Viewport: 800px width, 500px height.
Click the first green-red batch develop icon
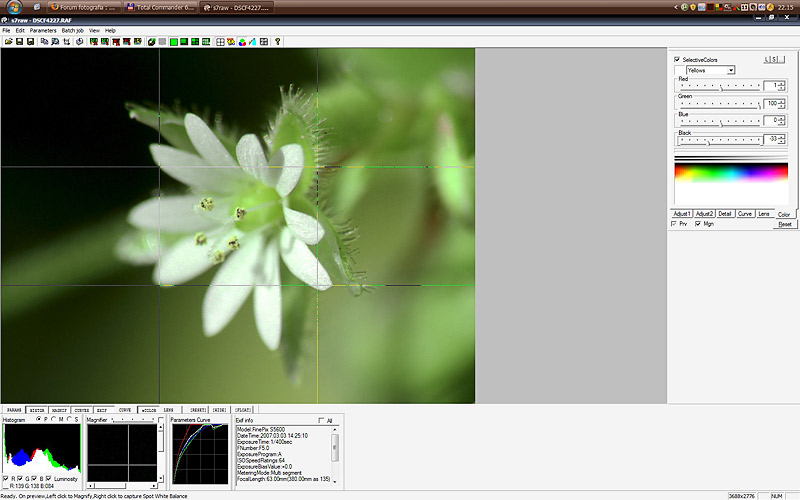pyautogui.click(x=94, y=42)
